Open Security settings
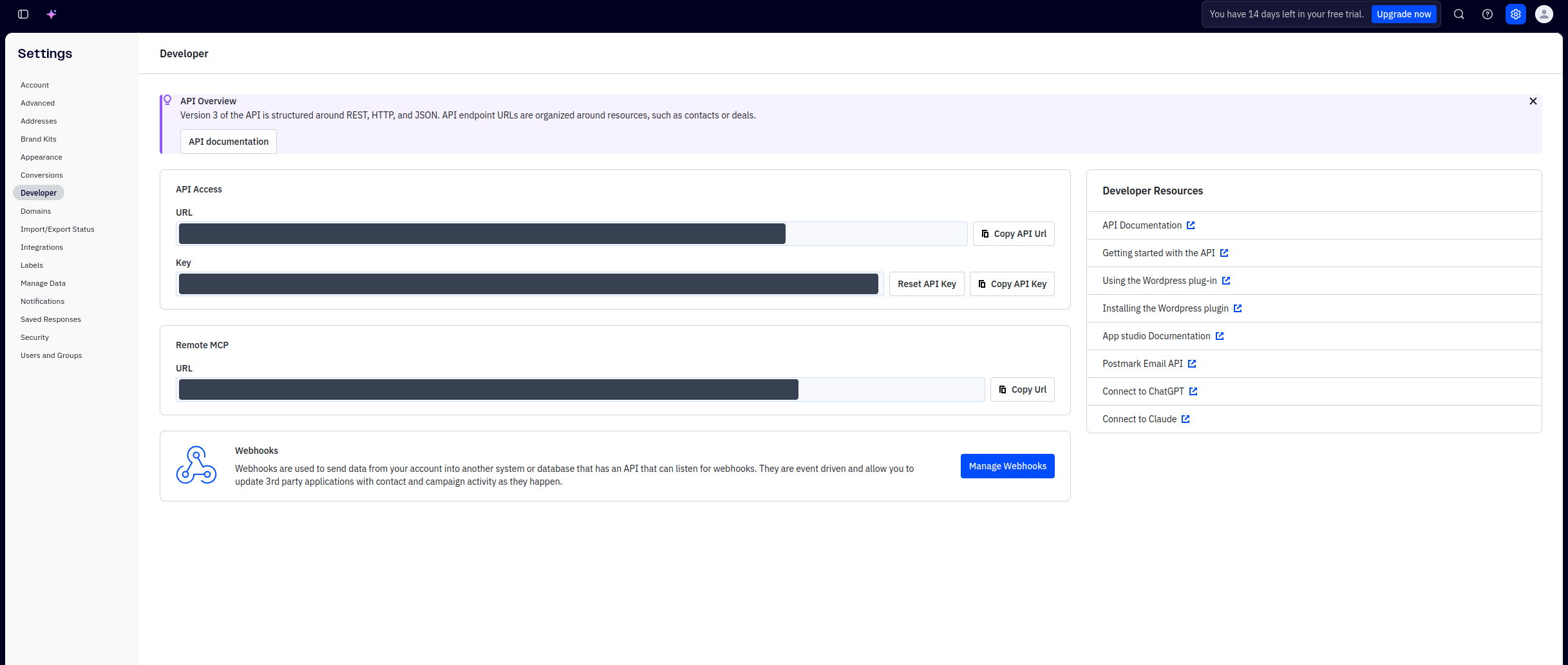 click(x=35, y=337)
